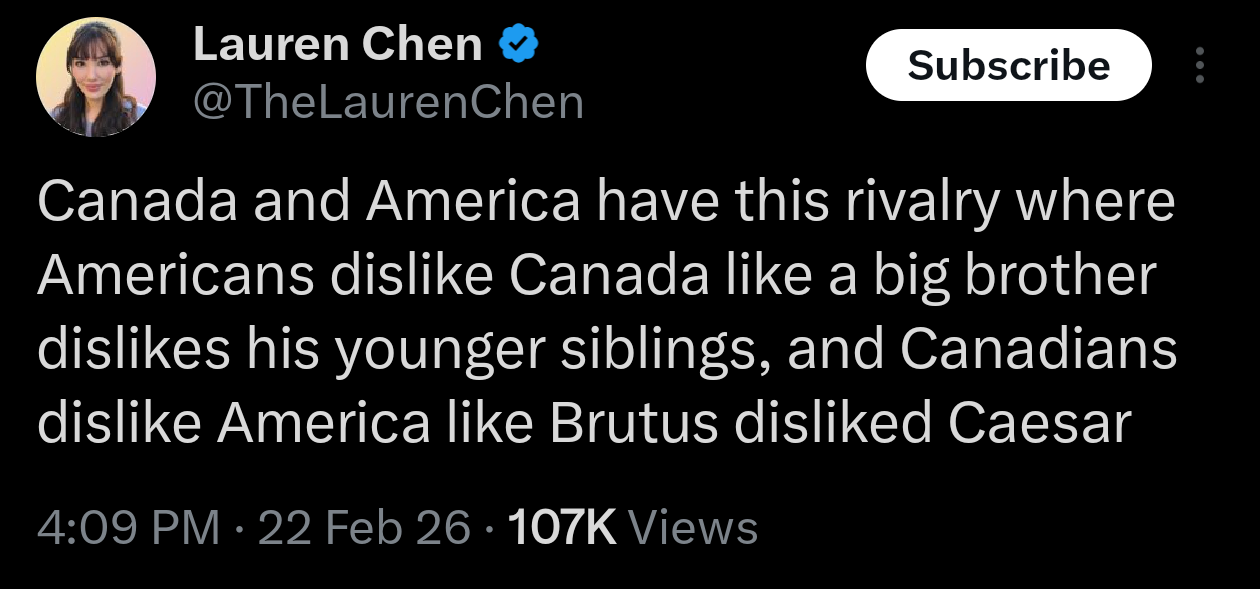This screenshot has width=1260, height=589.
Task: Click the 107K view count number
Action: pos(562,527)
